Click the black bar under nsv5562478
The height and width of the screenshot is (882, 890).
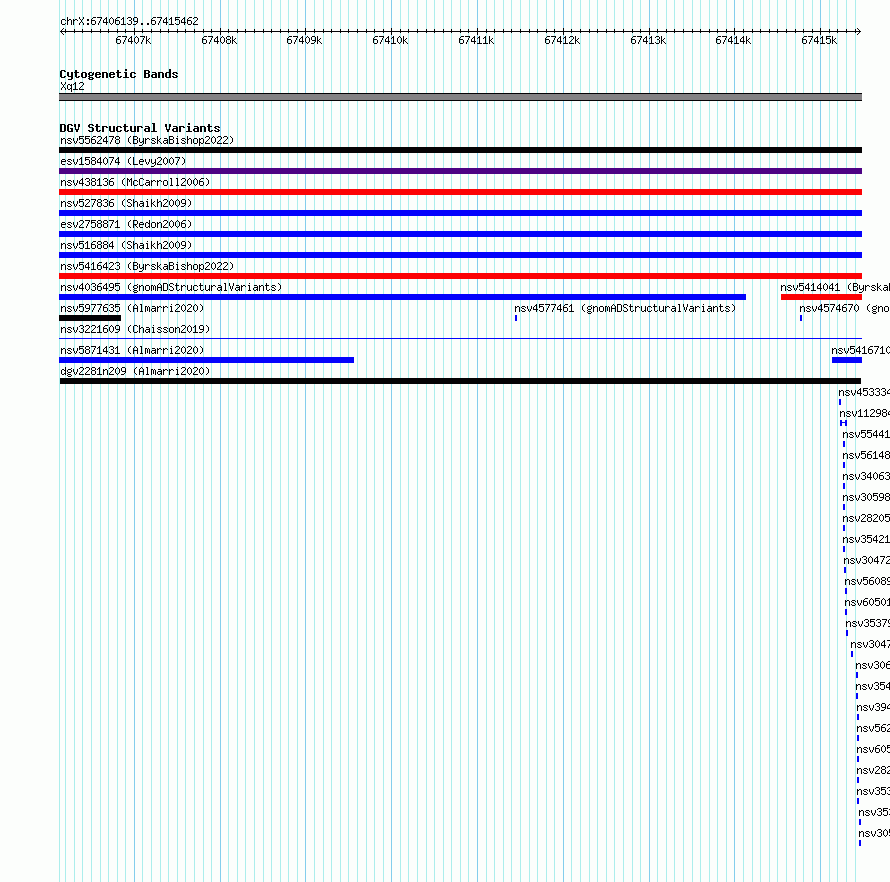(460, 150)
